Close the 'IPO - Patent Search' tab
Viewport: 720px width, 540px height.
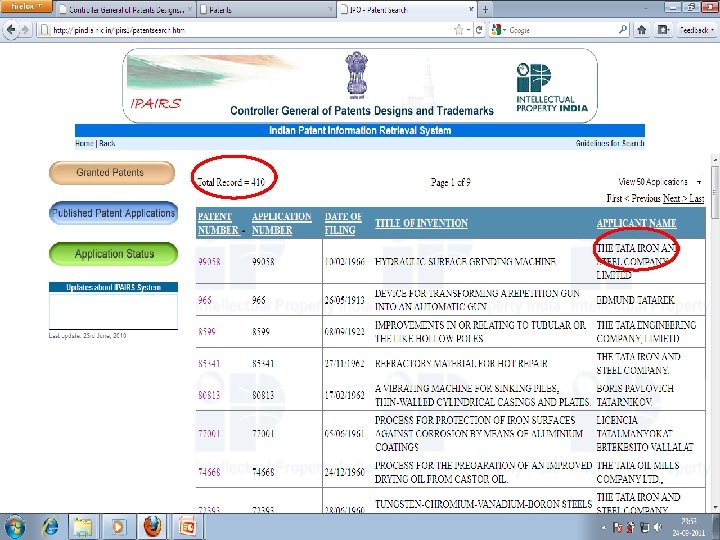(x=471, y=10)
